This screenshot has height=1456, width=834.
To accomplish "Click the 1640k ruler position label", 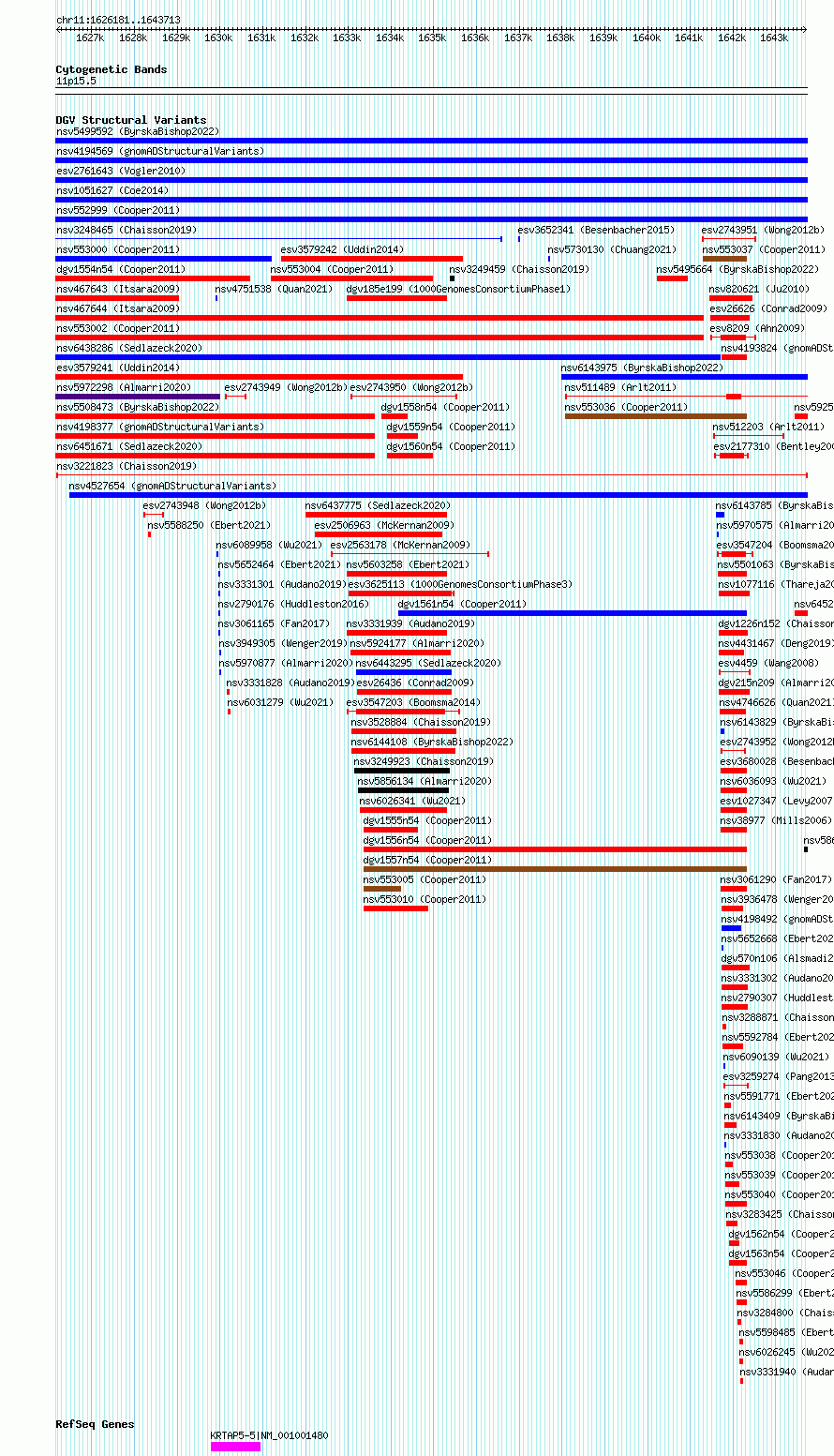I will pos(646,38).
